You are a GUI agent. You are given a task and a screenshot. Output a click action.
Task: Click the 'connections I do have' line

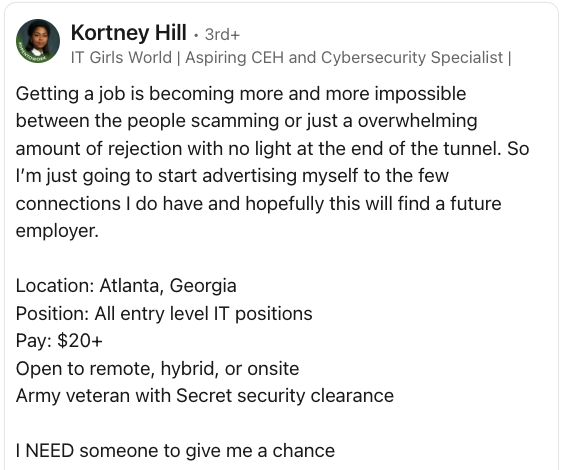pyautogui.click(x=258, y=203)
